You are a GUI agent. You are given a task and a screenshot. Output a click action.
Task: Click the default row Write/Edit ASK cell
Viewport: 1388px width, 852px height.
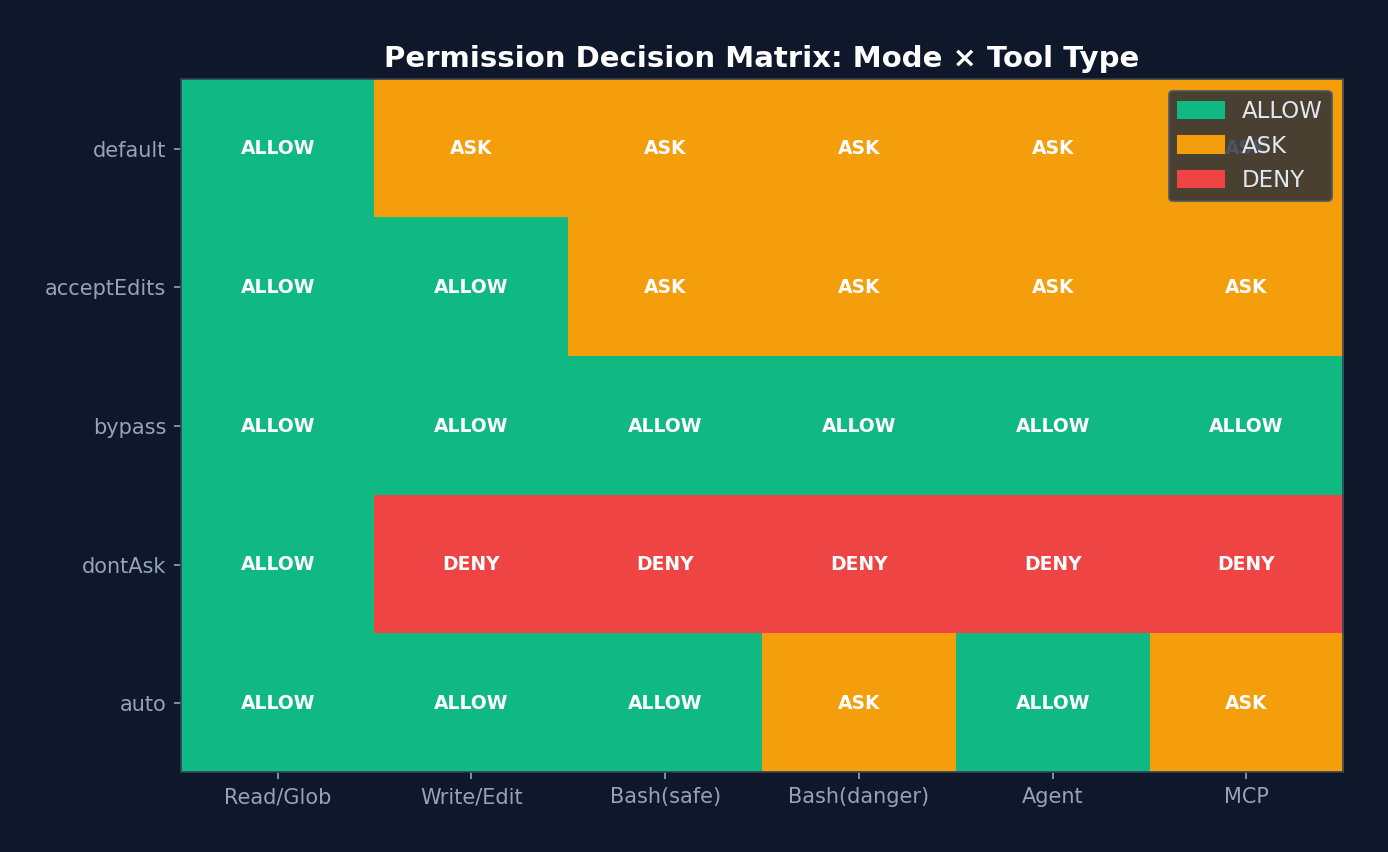point(471,148)
